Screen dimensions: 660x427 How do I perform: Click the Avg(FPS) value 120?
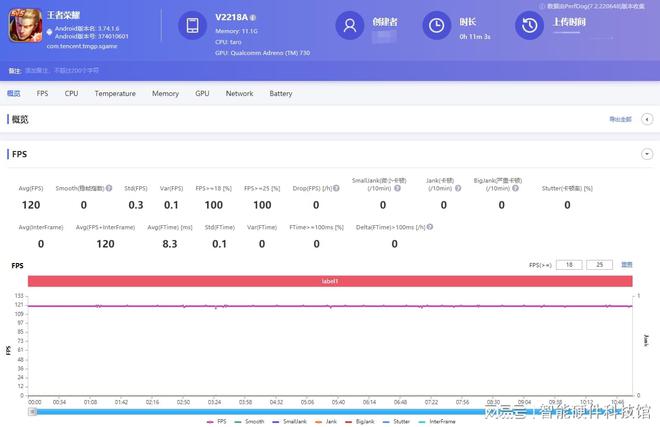pos(31,205)
